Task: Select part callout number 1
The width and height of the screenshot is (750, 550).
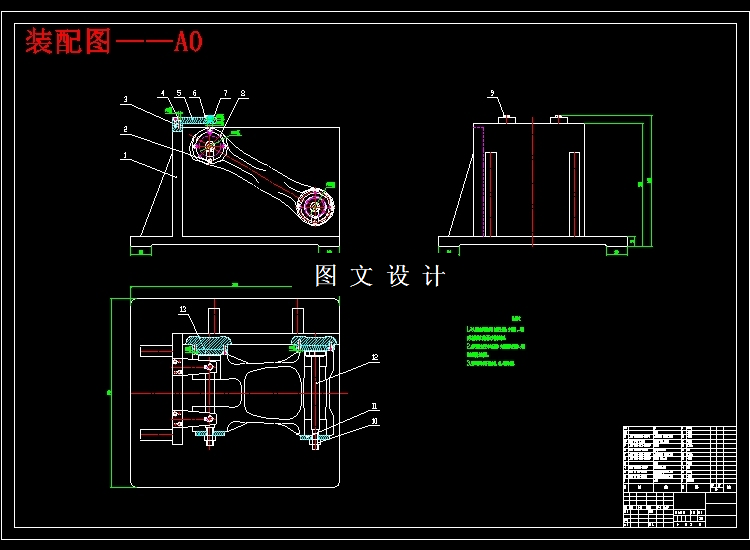Action: coord(125,155)
